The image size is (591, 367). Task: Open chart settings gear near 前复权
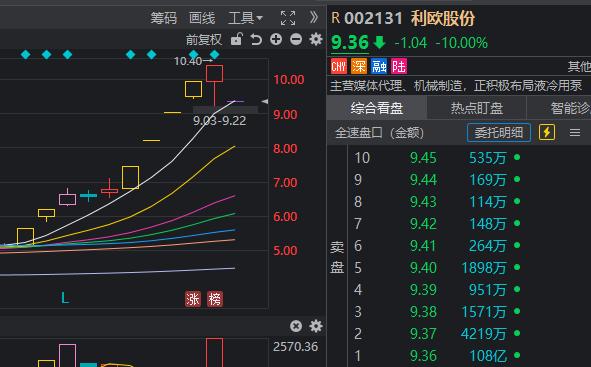[316, 39]
